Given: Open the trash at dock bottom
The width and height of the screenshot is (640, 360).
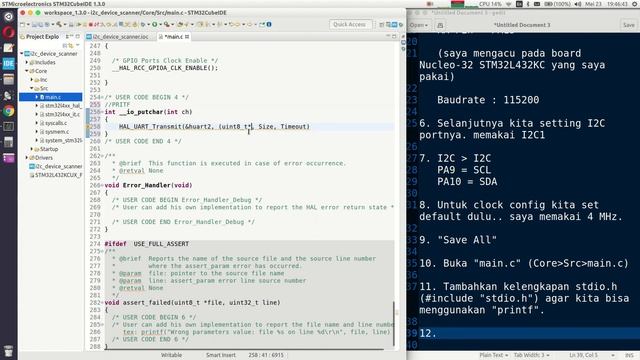Looking at the screenshot, I should tap(9, 351).
